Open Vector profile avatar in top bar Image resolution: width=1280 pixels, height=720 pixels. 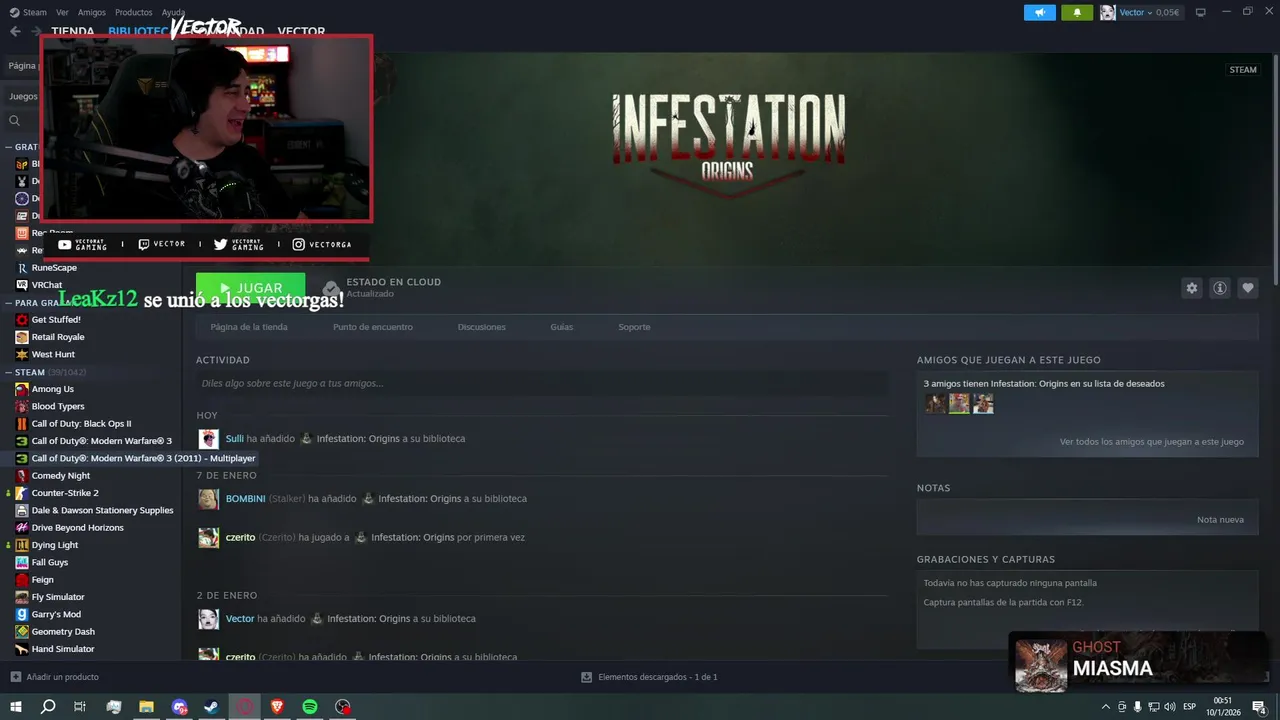click(1108, 12)
